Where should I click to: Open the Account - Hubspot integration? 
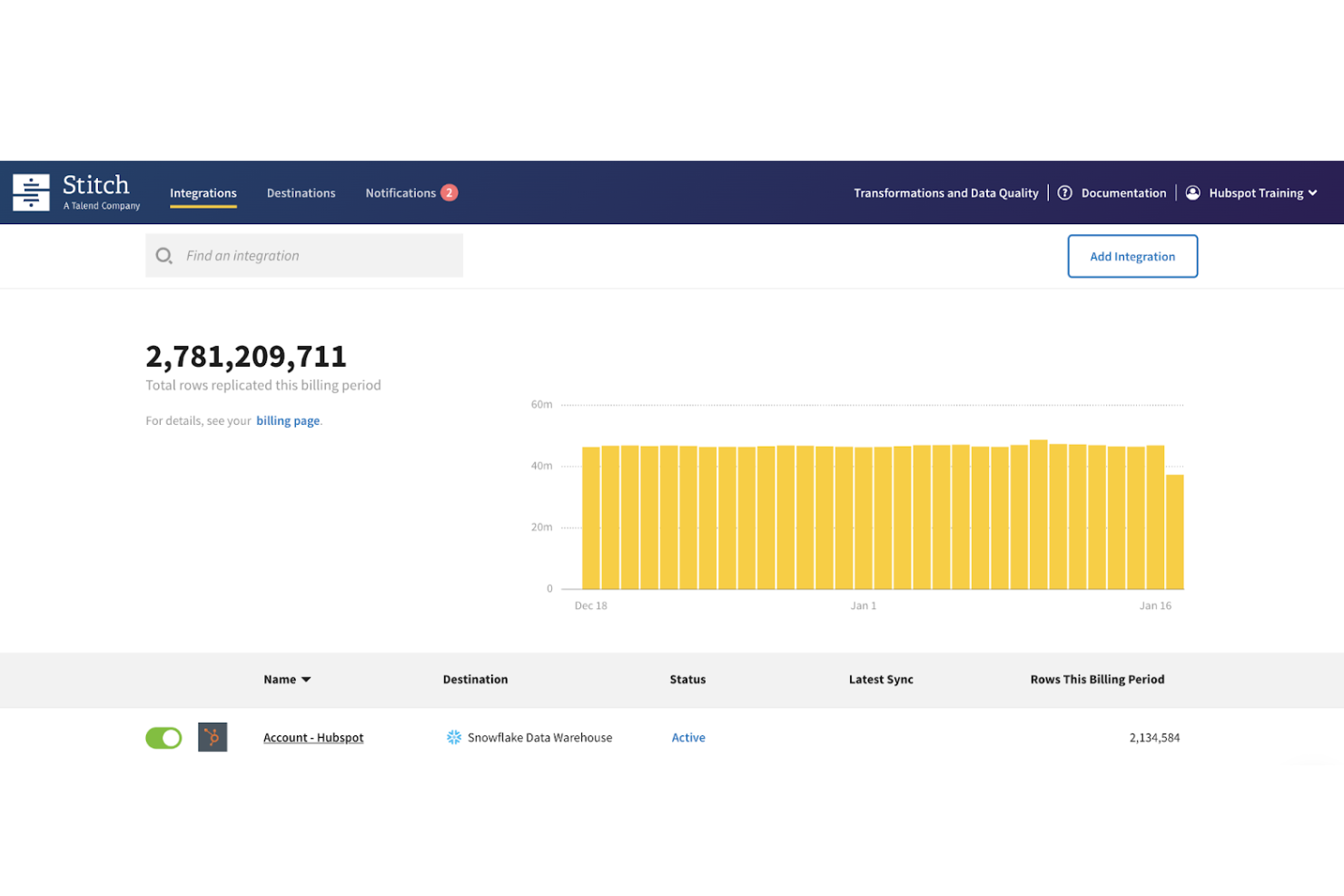coord(313,737)
